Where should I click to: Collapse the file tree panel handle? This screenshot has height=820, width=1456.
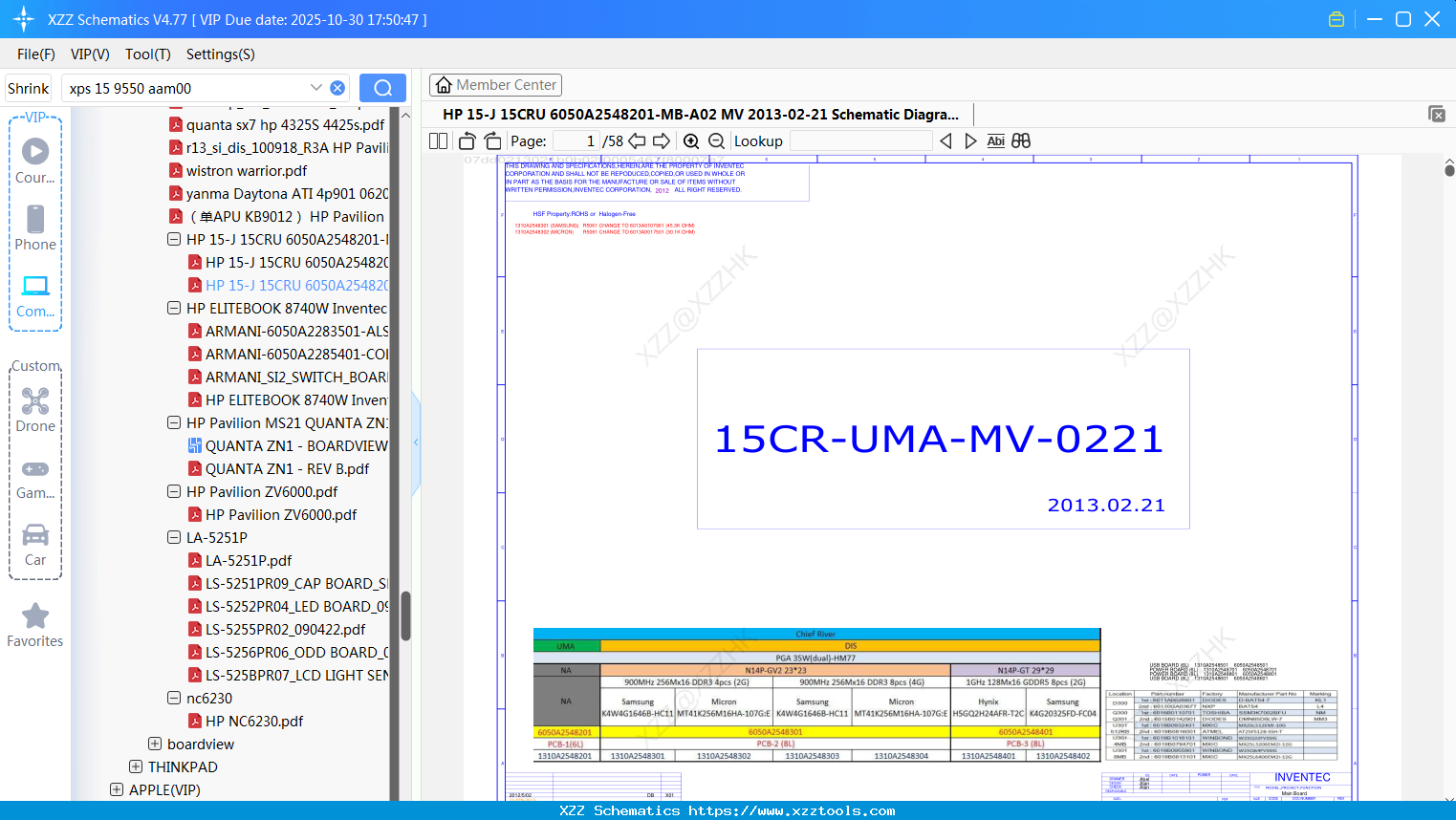coord(416,442)
